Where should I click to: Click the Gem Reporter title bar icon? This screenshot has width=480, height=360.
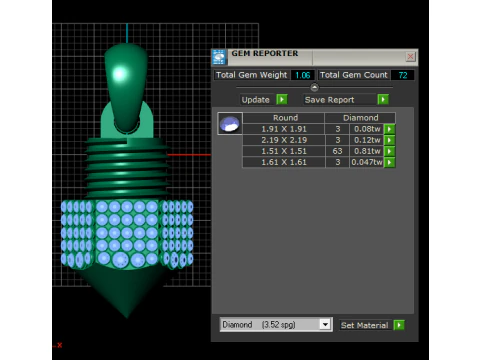(x=219, y=57)
